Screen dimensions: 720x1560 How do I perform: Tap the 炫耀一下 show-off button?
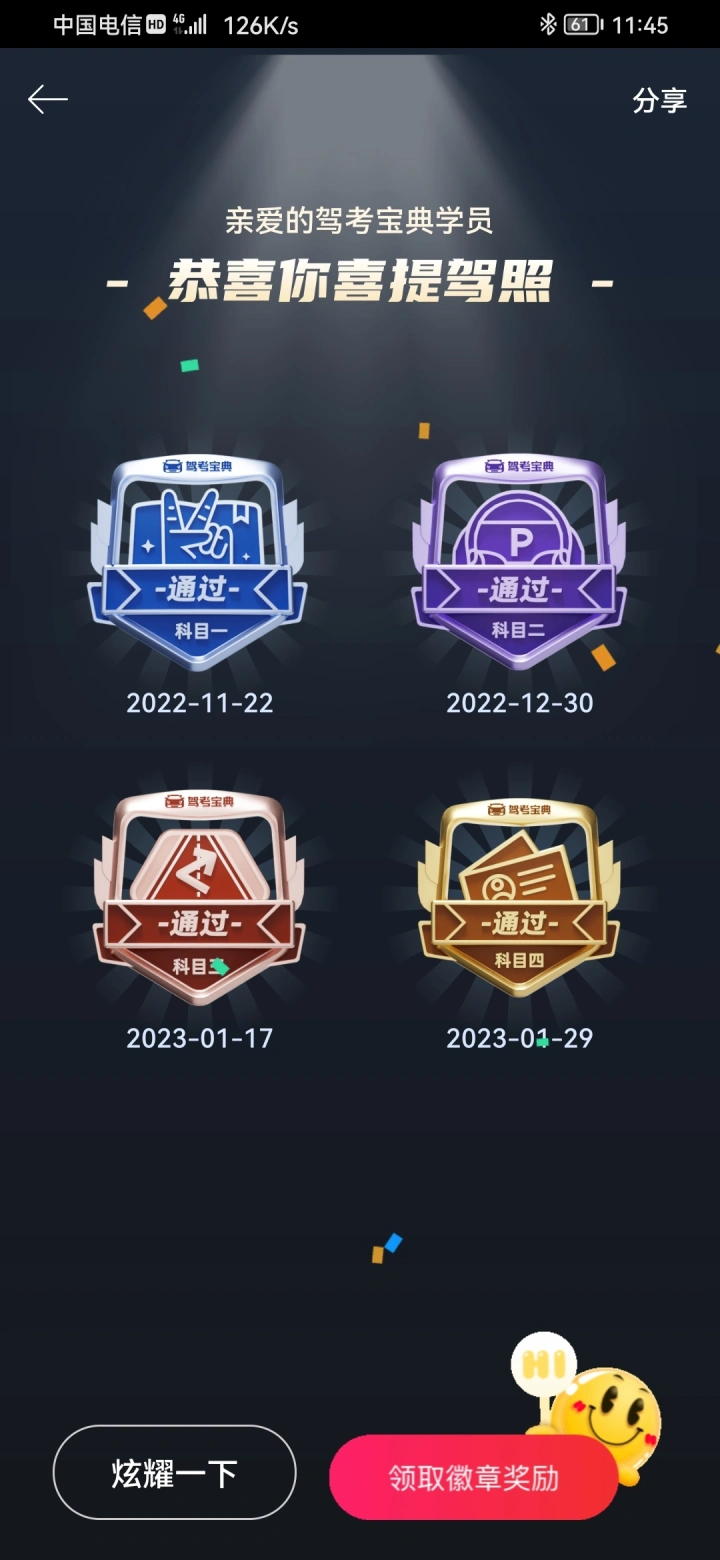pyautogui.click(x=175, y=1473)
